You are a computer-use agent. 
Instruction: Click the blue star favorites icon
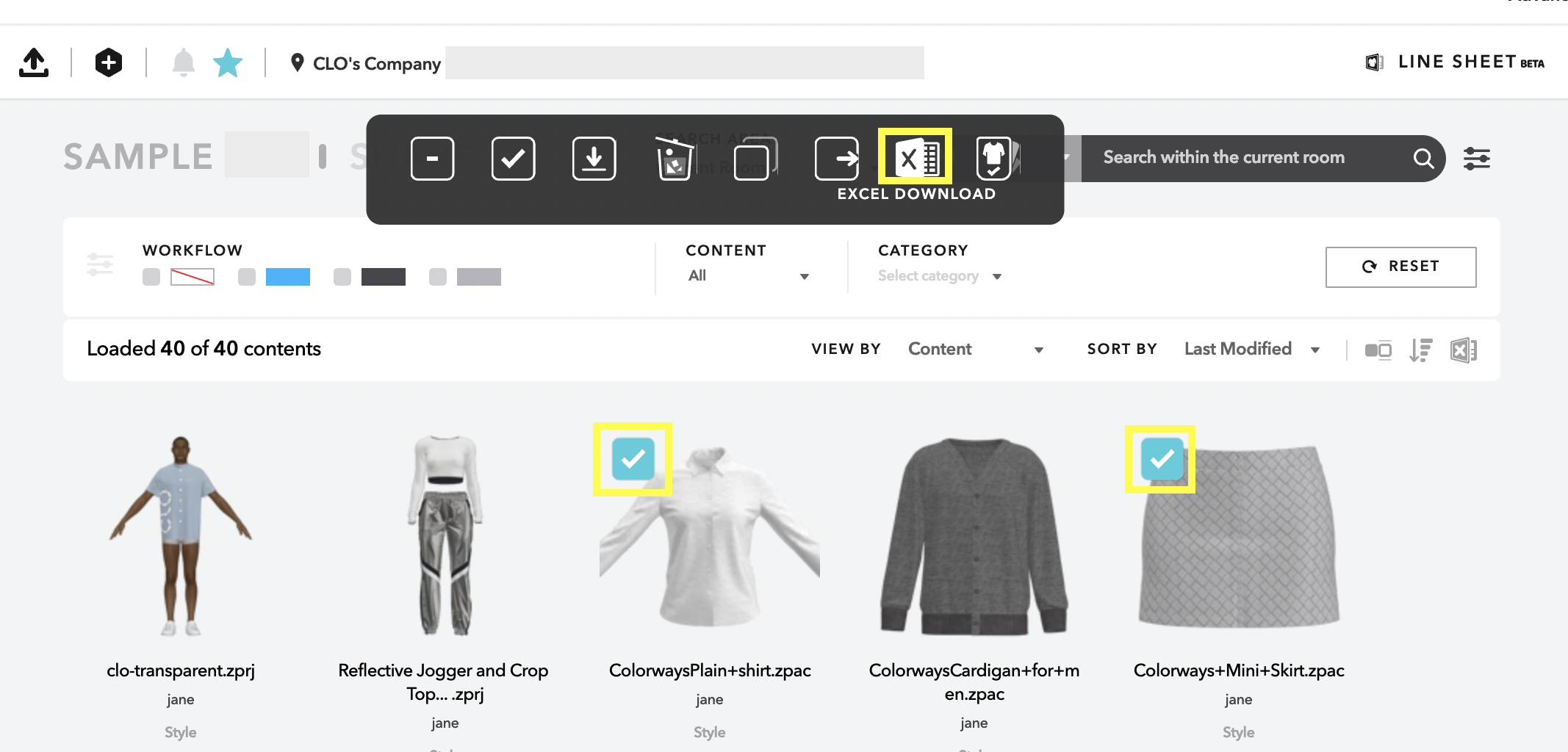tap(228, 62)
